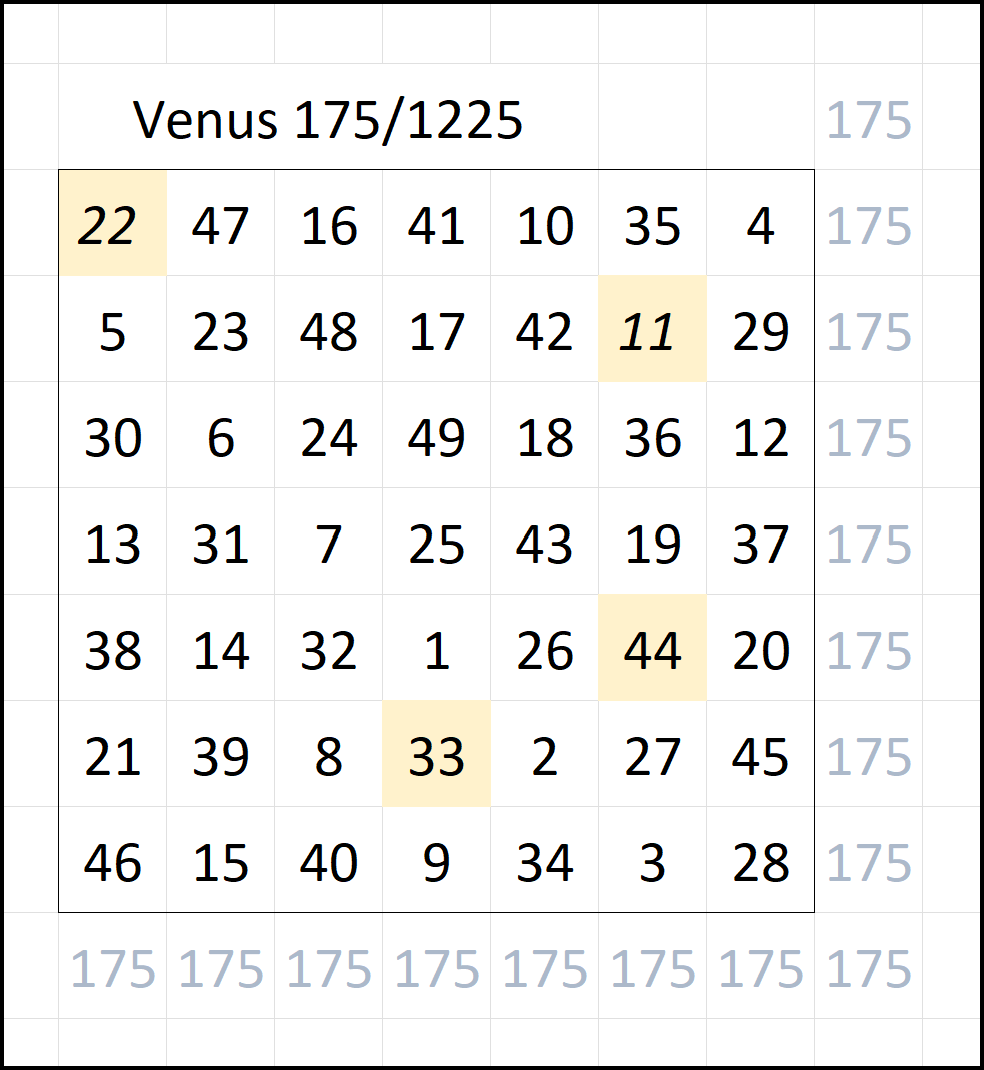Click the cell containing 14
This screenshot has width=984, height=1070.
pos(220,649)
